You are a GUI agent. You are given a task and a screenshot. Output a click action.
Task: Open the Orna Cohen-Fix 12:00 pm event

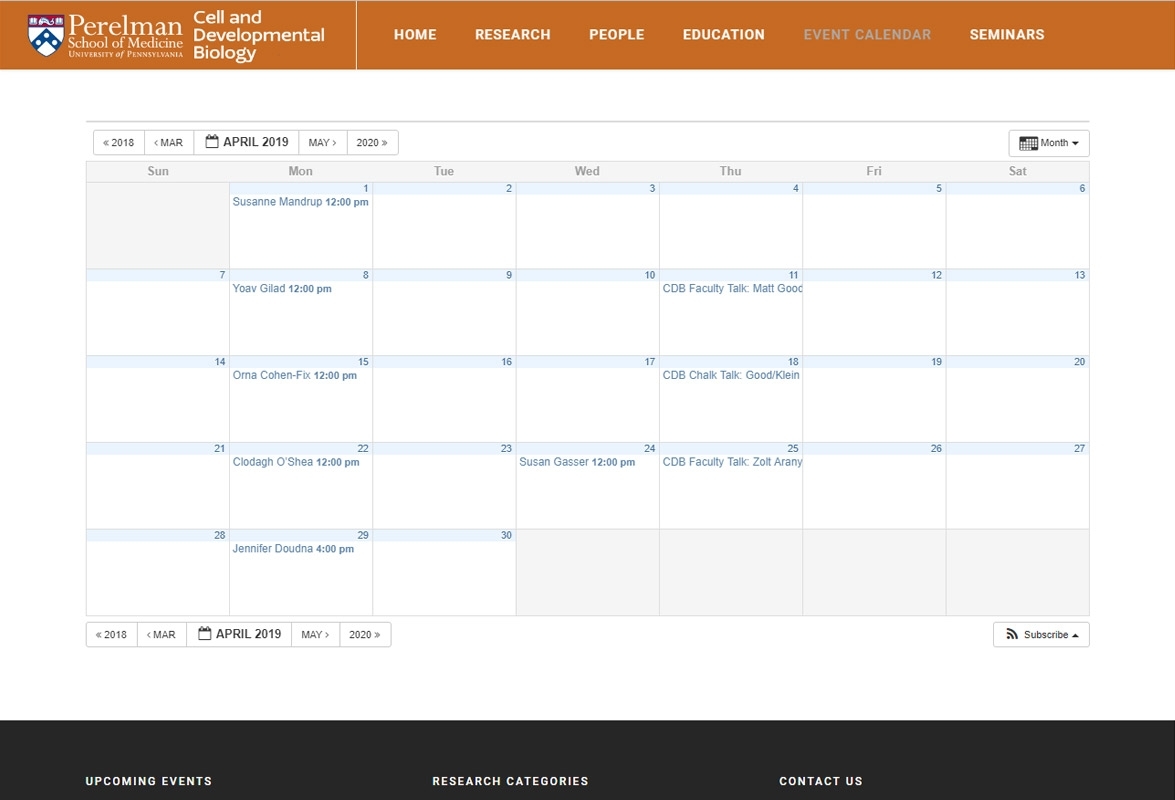294,375
